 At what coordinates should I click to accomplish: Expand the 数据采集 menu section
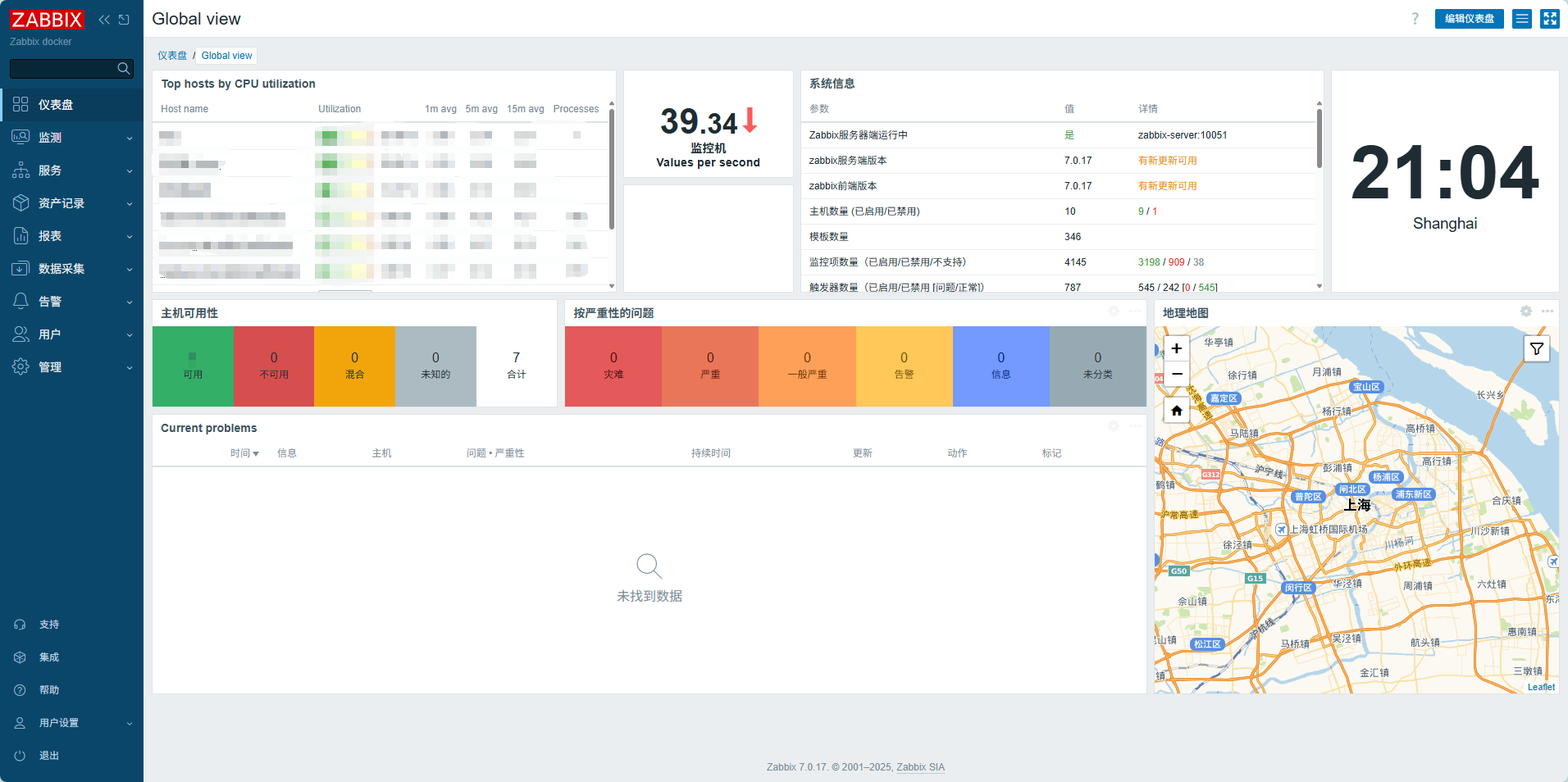(x=72, y=269)
